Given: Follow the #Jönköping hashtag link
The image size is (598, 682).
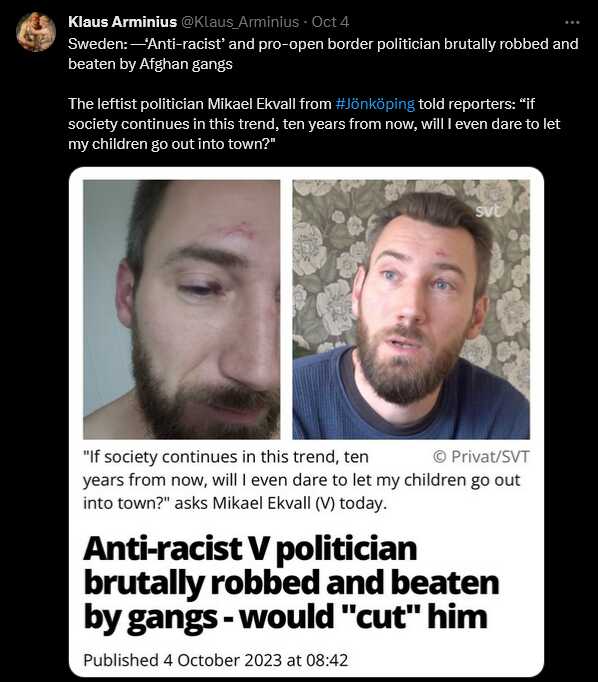Looking at the screenshot, I should click(x=375, y=104).
